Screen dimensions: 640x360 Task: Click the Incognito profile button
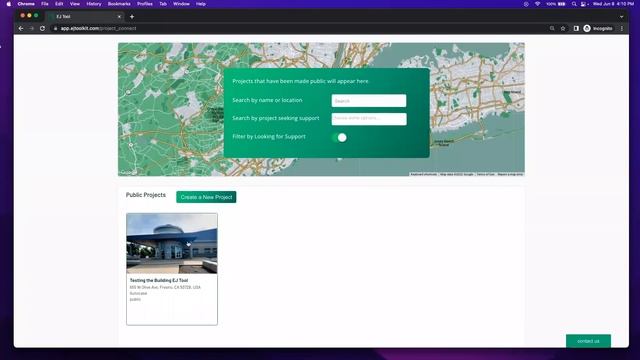(x=598, y=28)
